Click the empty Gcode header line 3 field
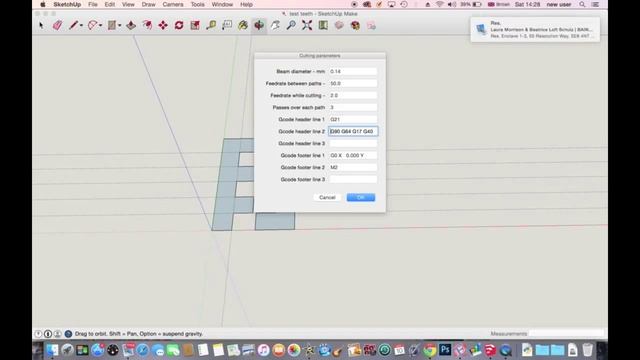This screenshot has width=640, height=360. pyautogui.click(x=353, y=144)
